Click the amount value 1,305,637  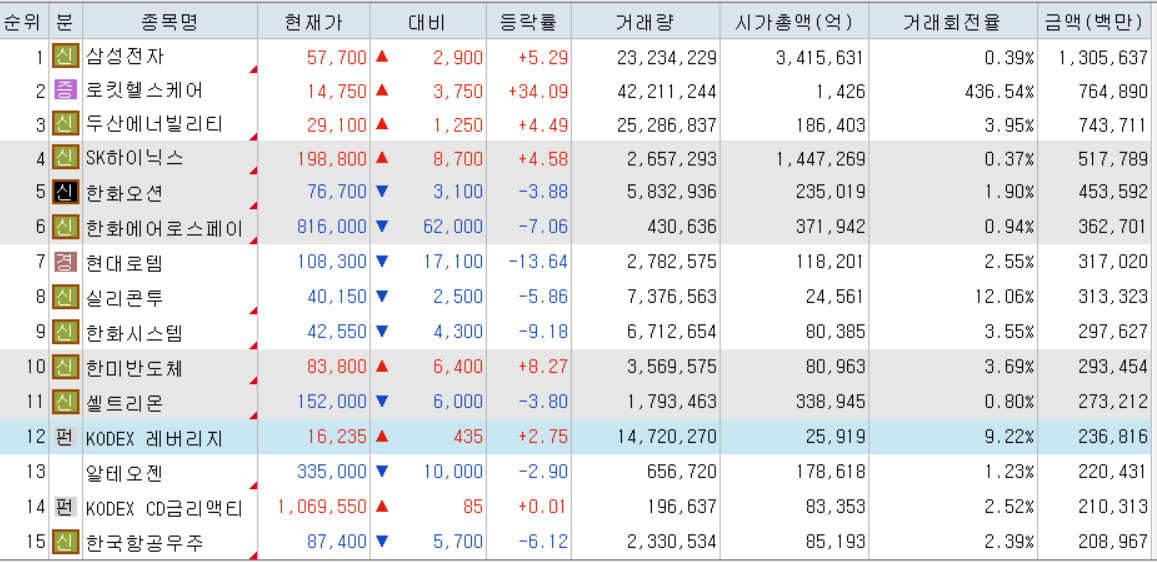(1103, 57)
